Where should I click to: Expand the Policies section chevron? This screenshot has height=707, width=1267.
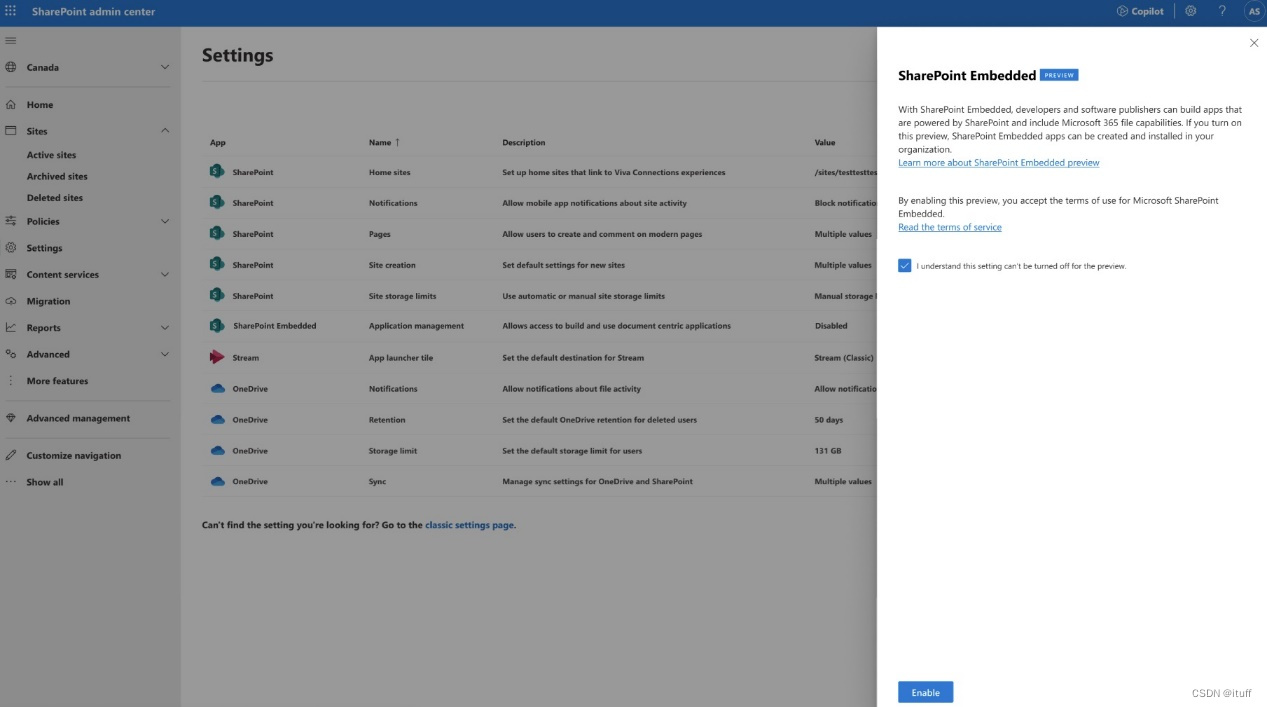click(165, 221)
